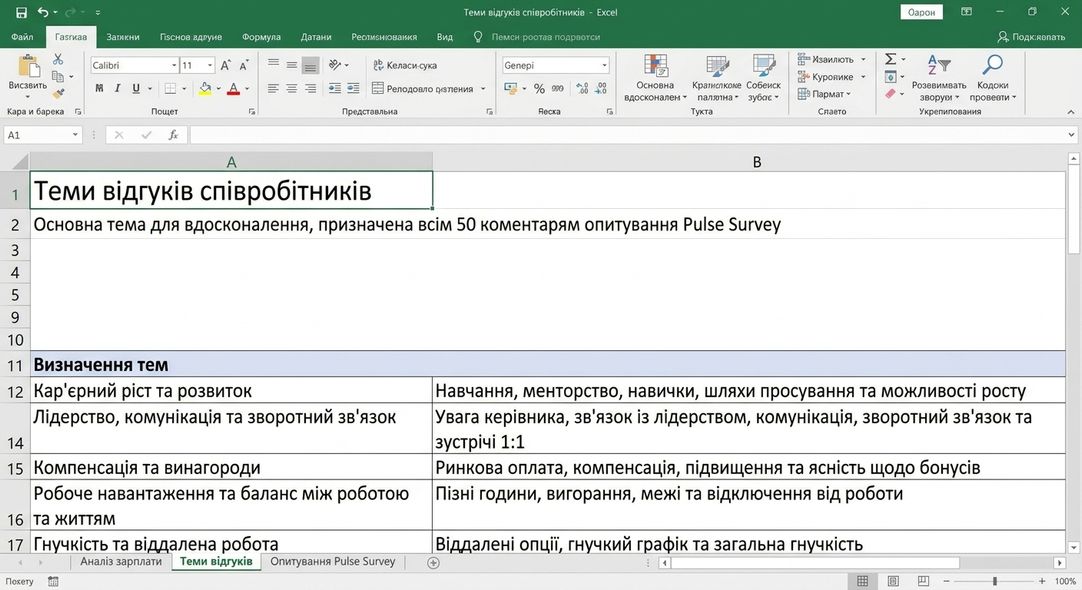
Task: Toggle Bold formatting
Action: coord(99,88)
